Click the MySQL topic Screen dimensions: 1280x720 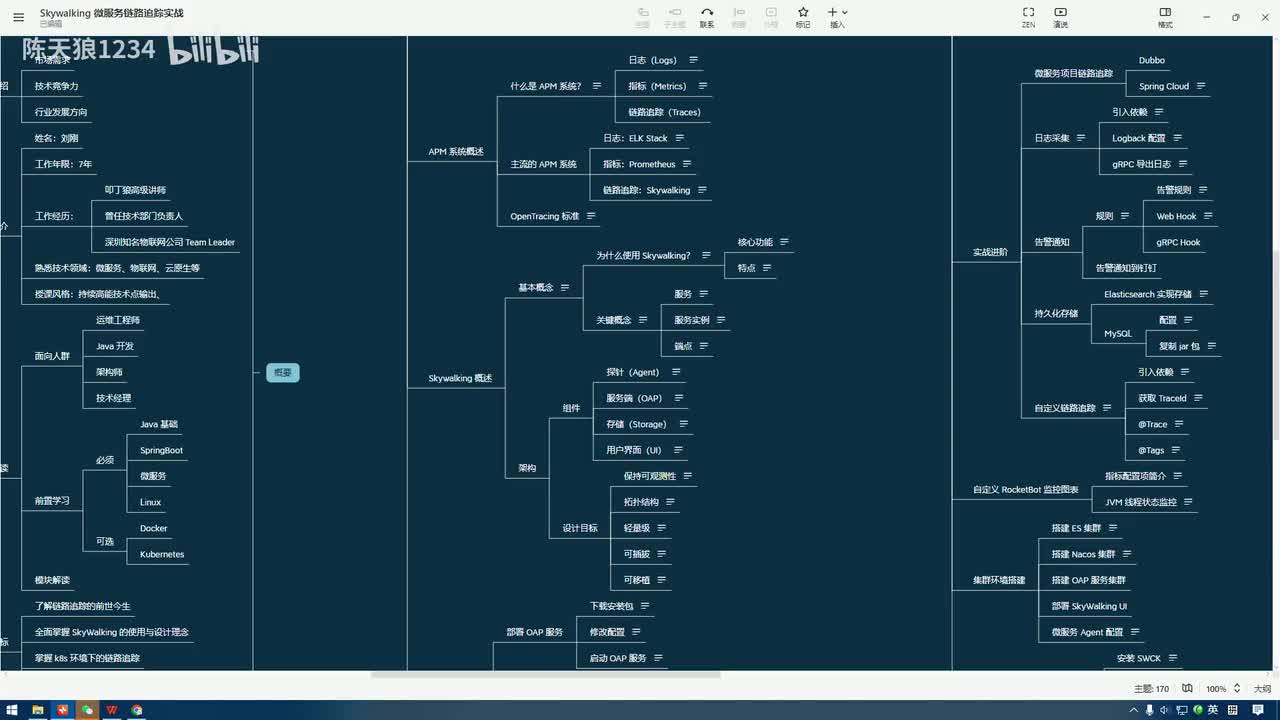(1118, 334)
